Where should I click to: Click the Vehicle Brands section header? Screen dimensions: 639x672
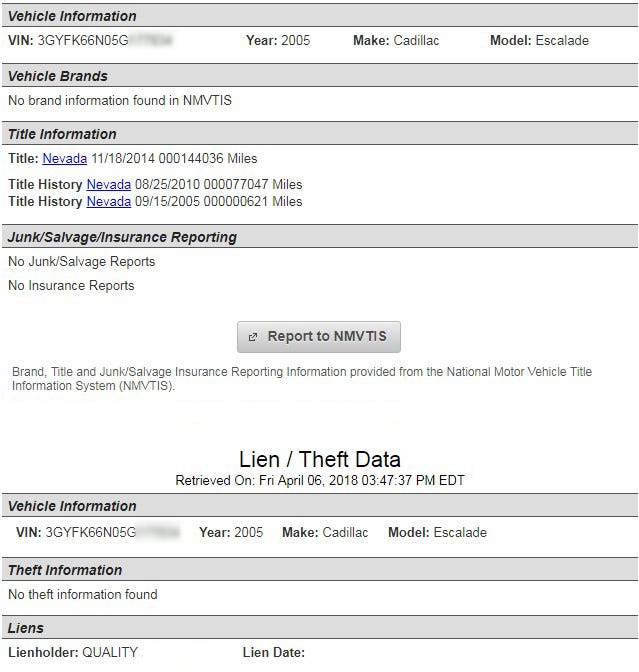point(320,76)
